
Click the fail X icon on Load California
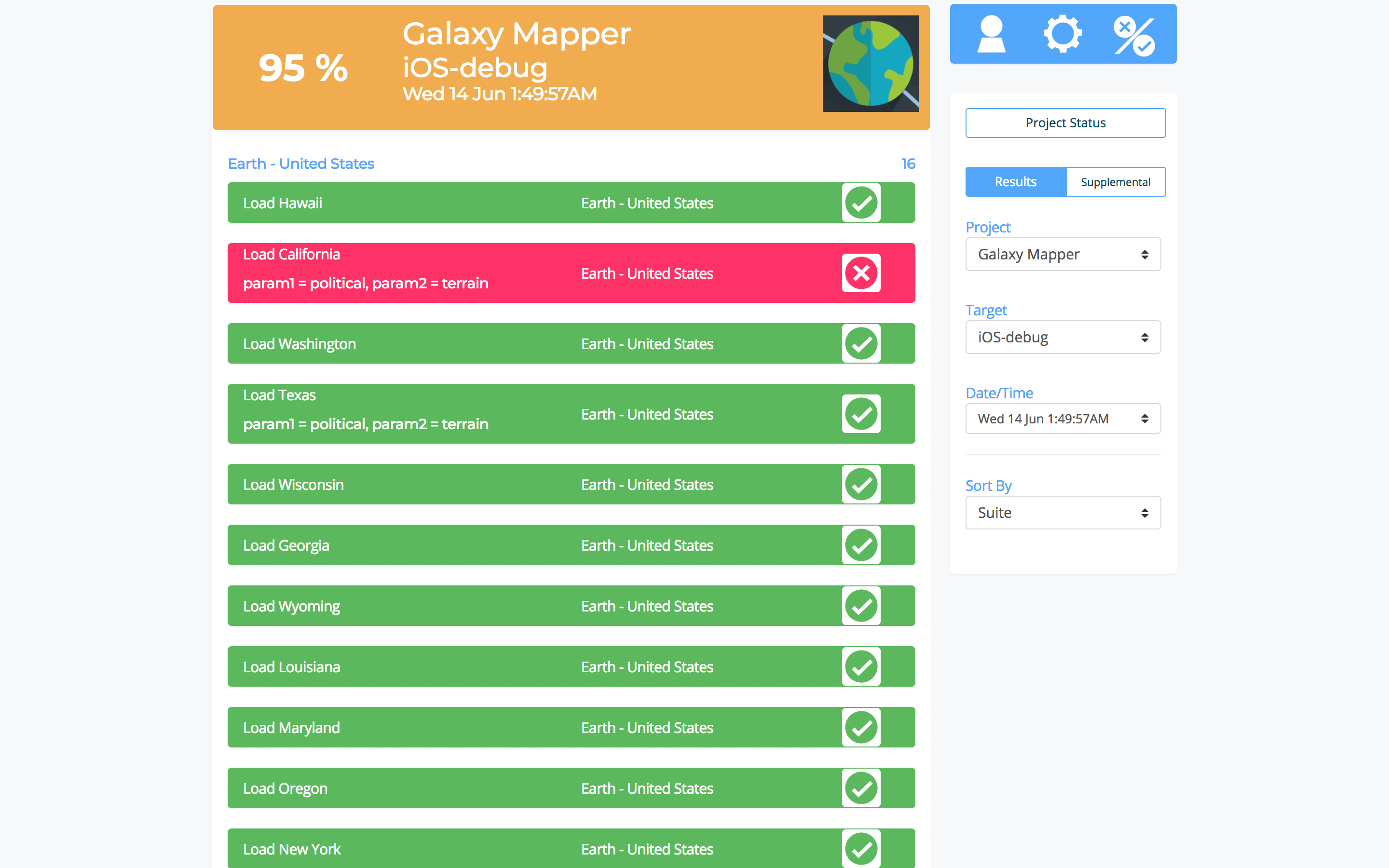[861, 272]
